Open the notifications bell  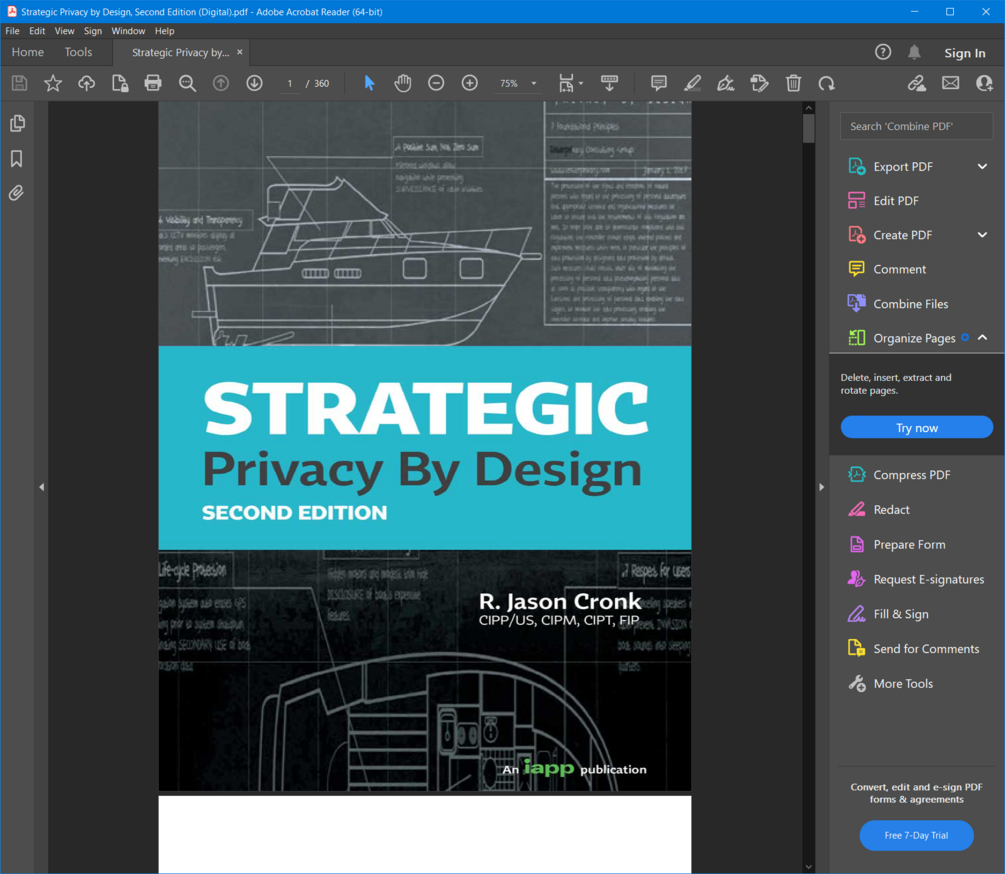point(915,53)
